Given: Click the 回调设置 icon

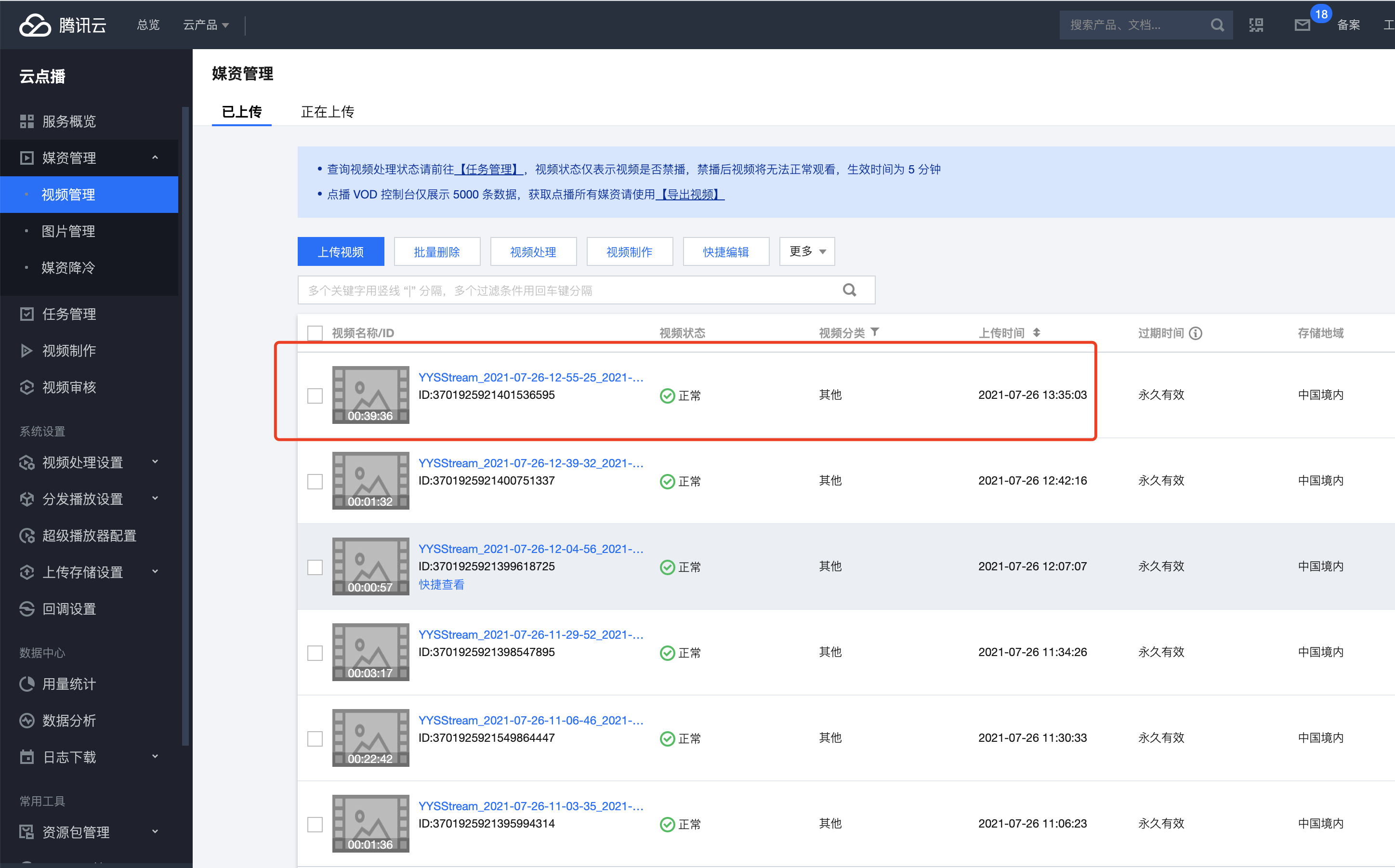Looking at the screenshot, I should [27, 609].
